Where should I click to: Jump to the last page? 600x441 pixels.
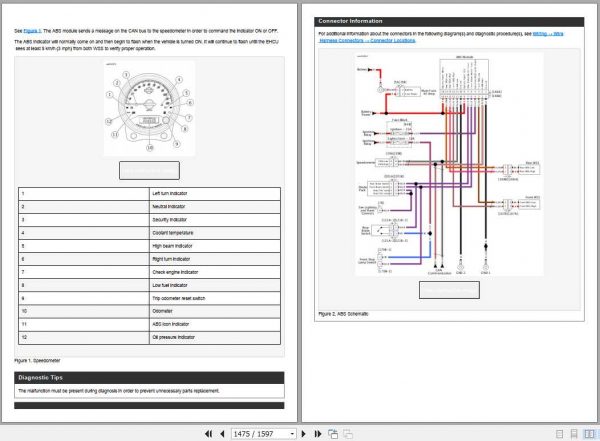pos(319,434)
